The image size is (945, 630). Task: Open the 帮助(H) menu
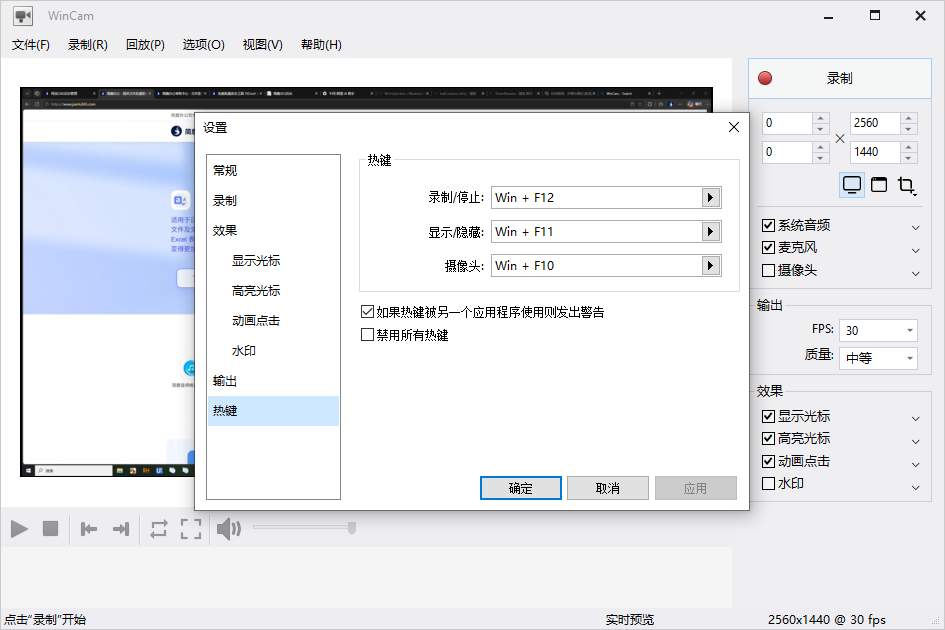(x=321, y=45)
